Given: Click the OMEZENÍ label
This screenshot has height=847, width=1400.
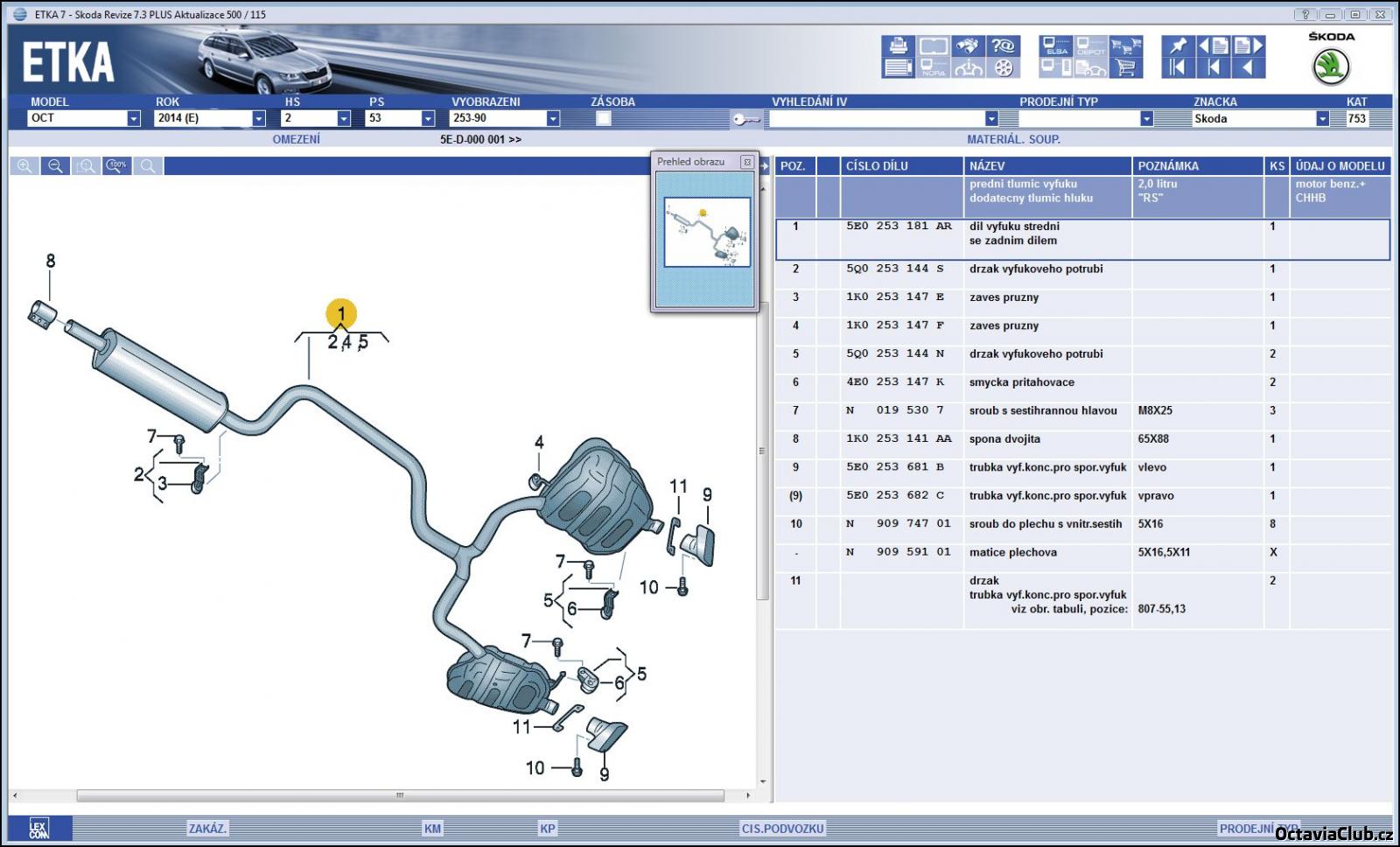Looking at the screenshot, I should pos(296,139).
